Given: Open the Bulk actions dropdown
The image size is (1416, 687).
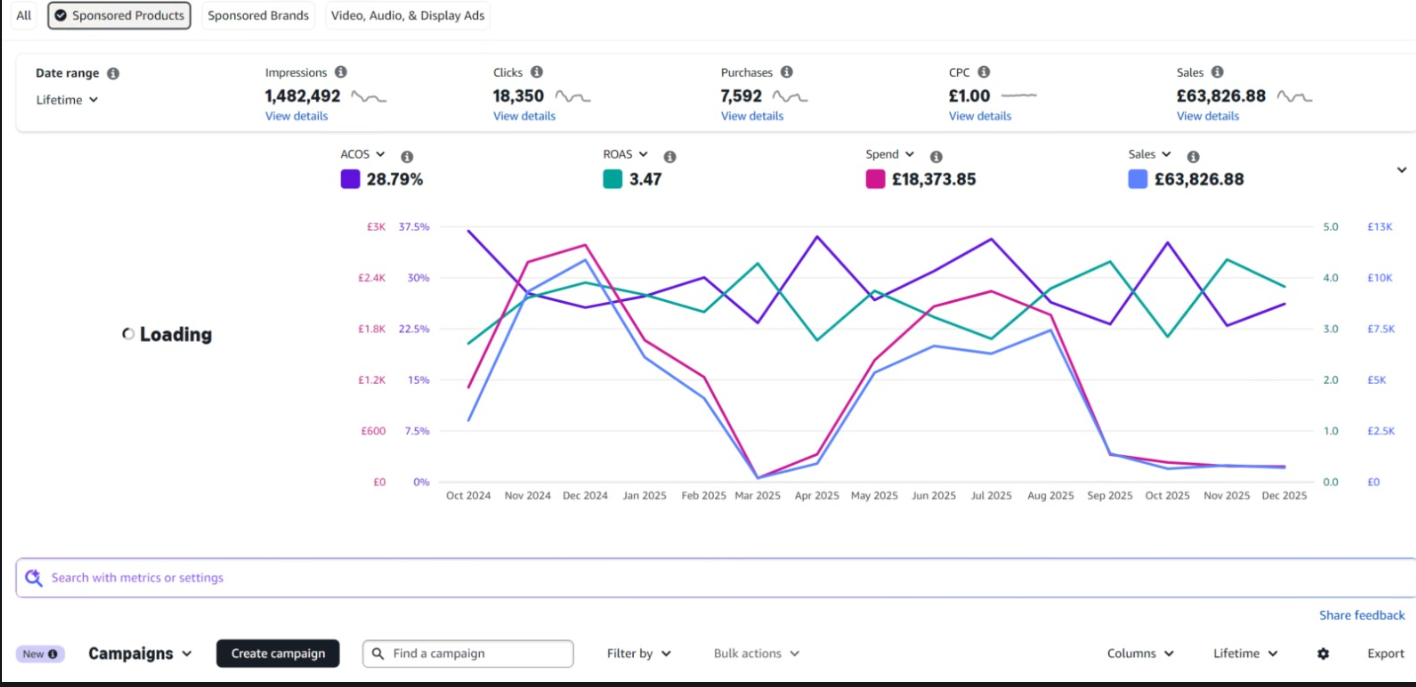Looking at the screenshot, I should point(757,653).
